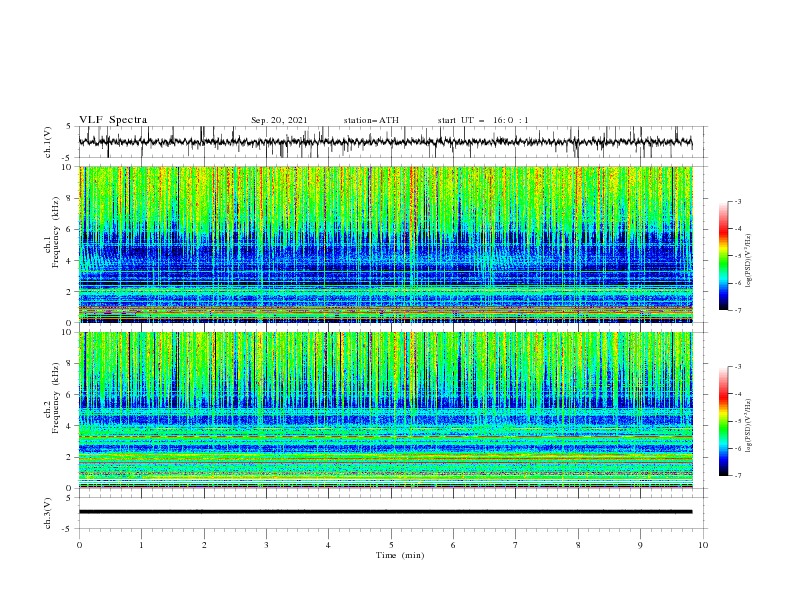Click the time-axis tick label '6'
792x612 pixels.
[x=454, y=545]
